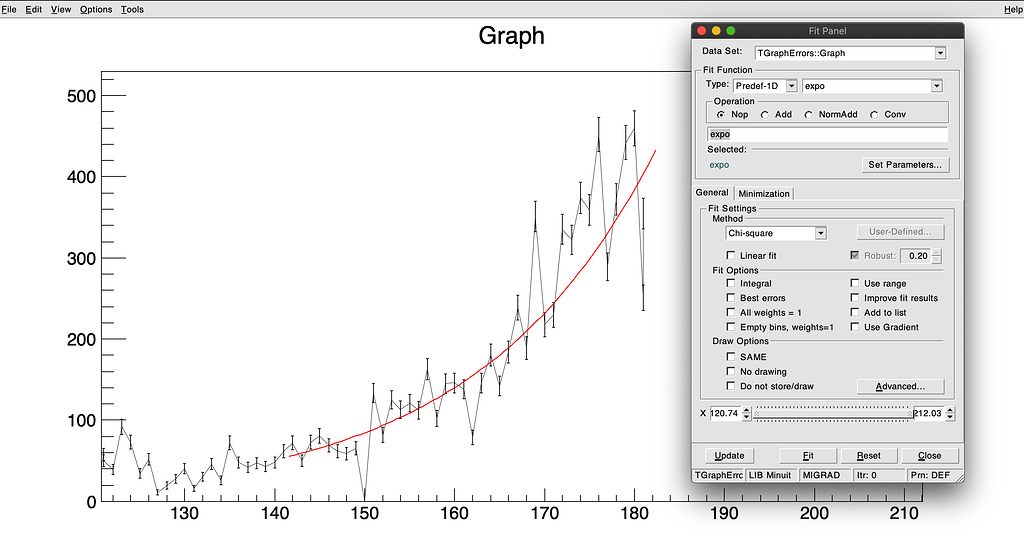This screenshot has width=1024, height=554.
Task: Click the Reset button
Action: (869, 456)
